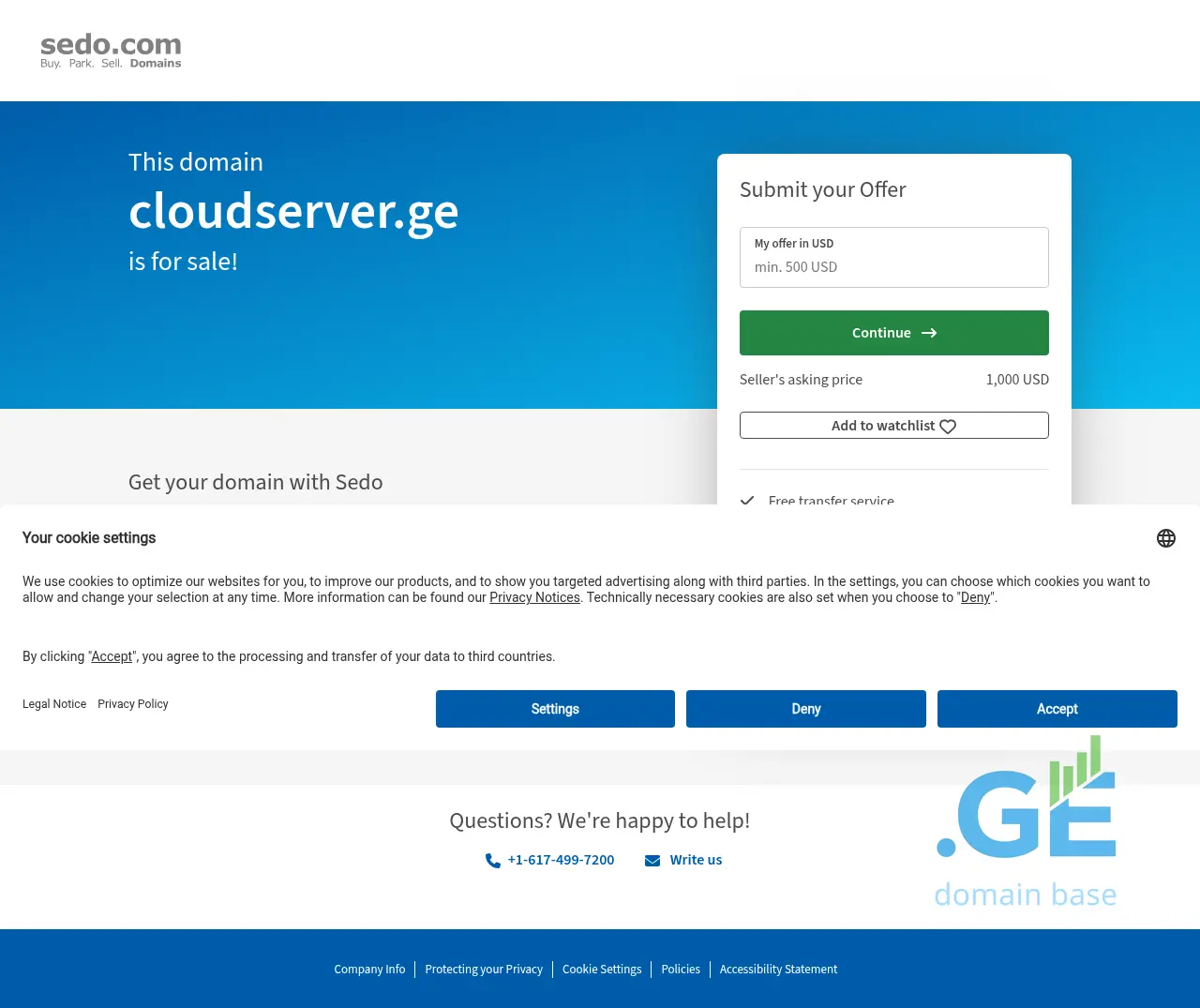Screen dimensions: 1200x1008
Task: Click the sedo.com logo
Action: (111, 51)
